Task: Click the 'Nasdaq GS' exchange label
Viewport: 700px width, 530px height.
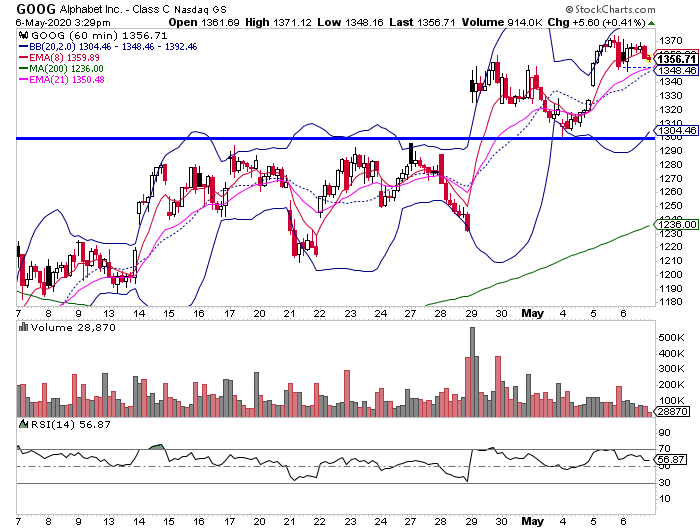Action: point(200,9)
